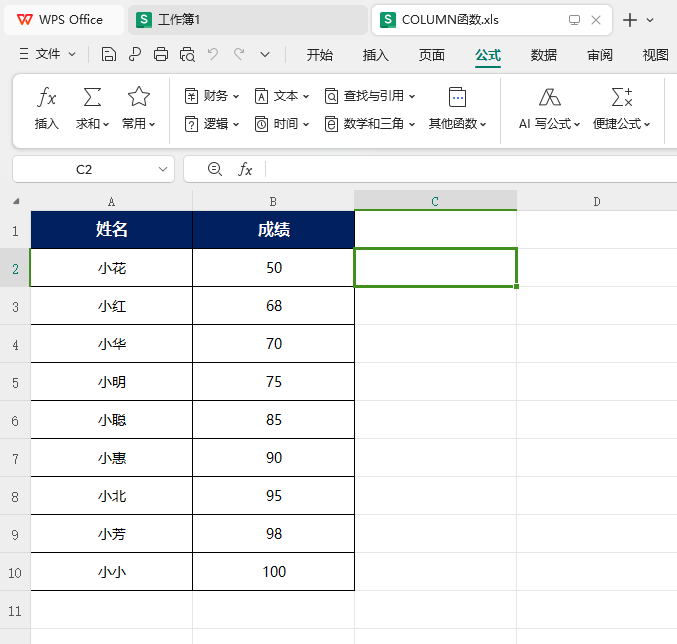Click the cell with score 100

273,571
